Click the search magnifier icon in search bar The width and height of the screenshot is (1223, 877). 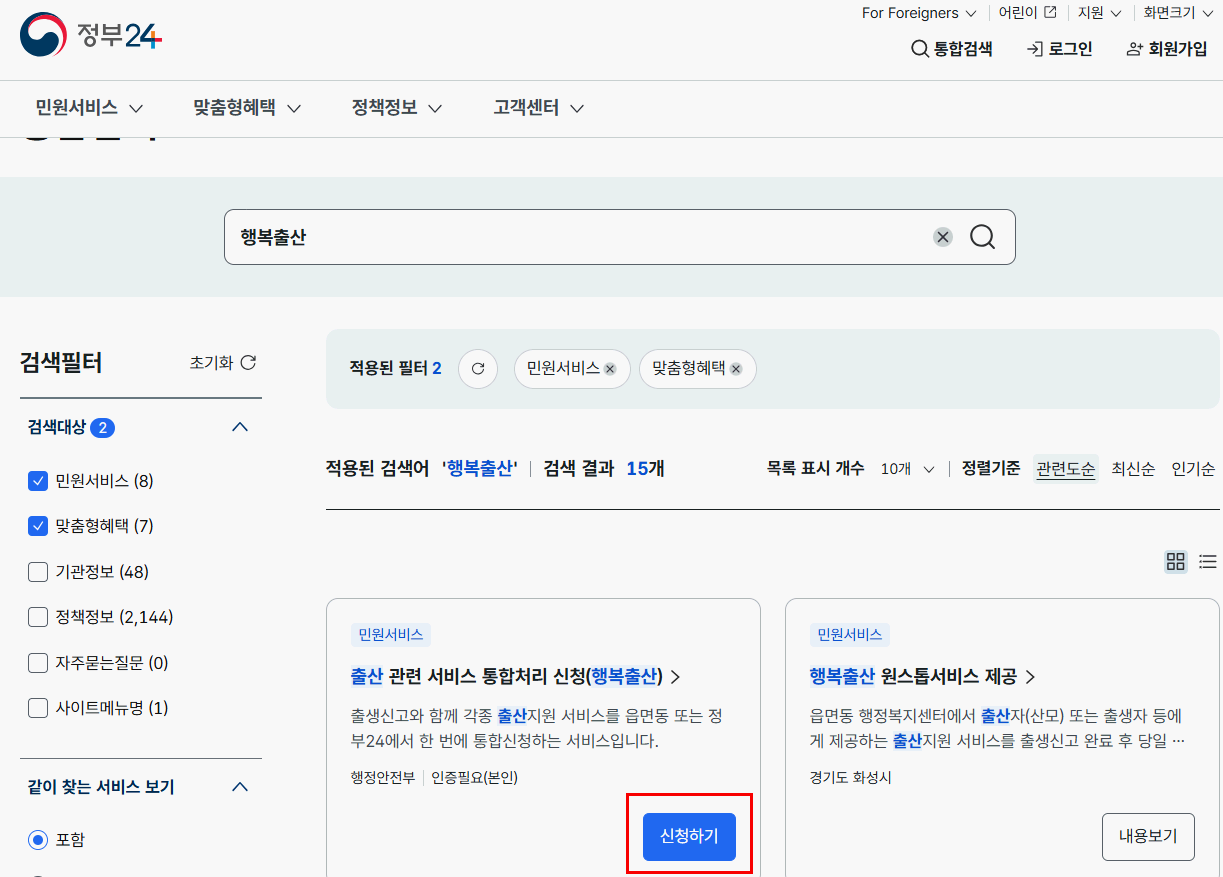click(x=982, y=237)
